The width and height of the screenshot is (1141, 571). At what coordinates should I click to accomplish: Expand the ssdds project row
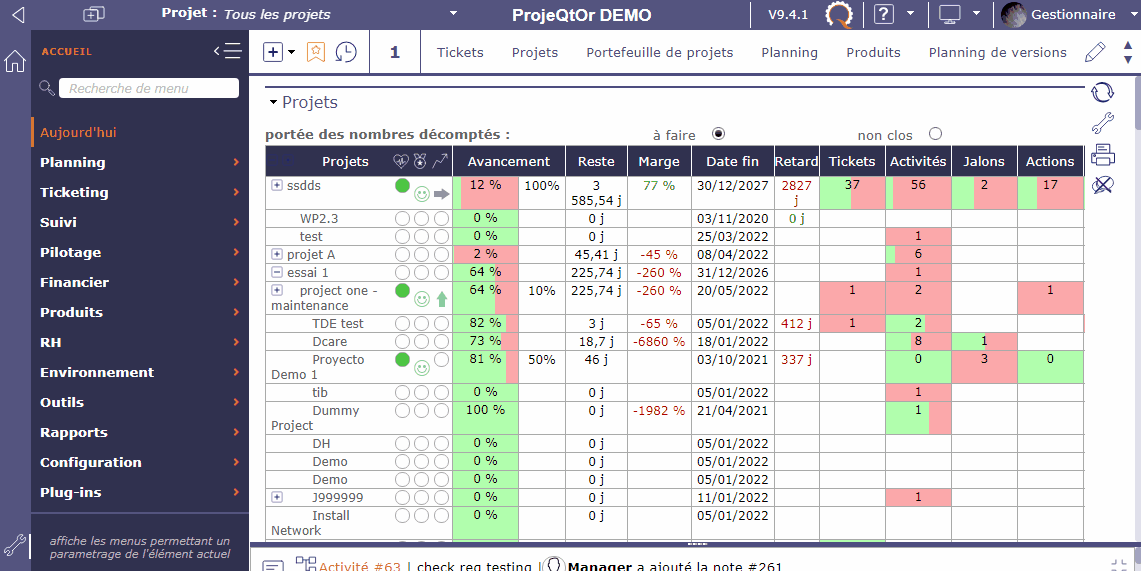(x=277, y=185)
